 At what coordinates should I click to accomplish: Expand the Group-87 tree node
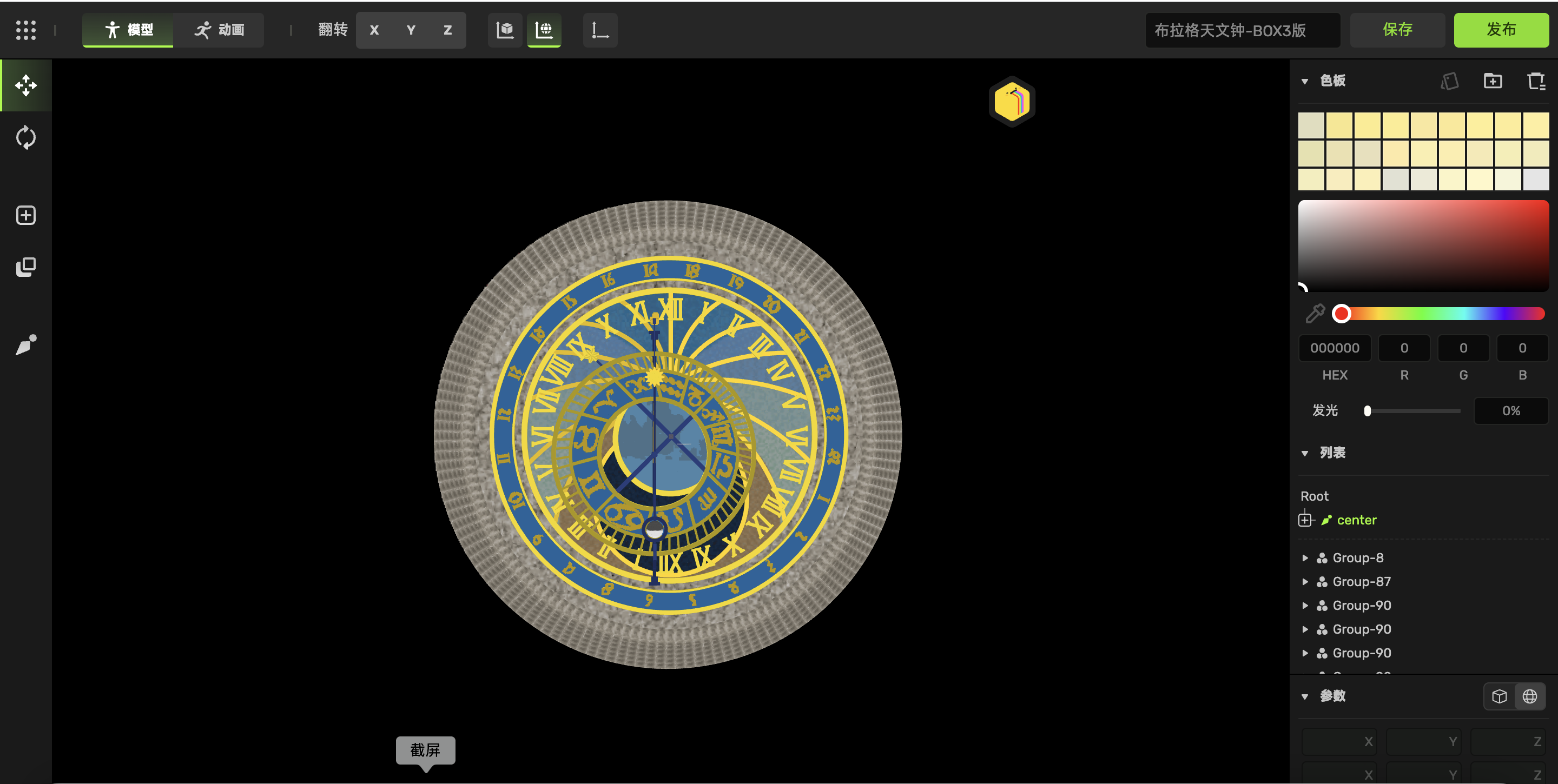[x=1305, y=581]
